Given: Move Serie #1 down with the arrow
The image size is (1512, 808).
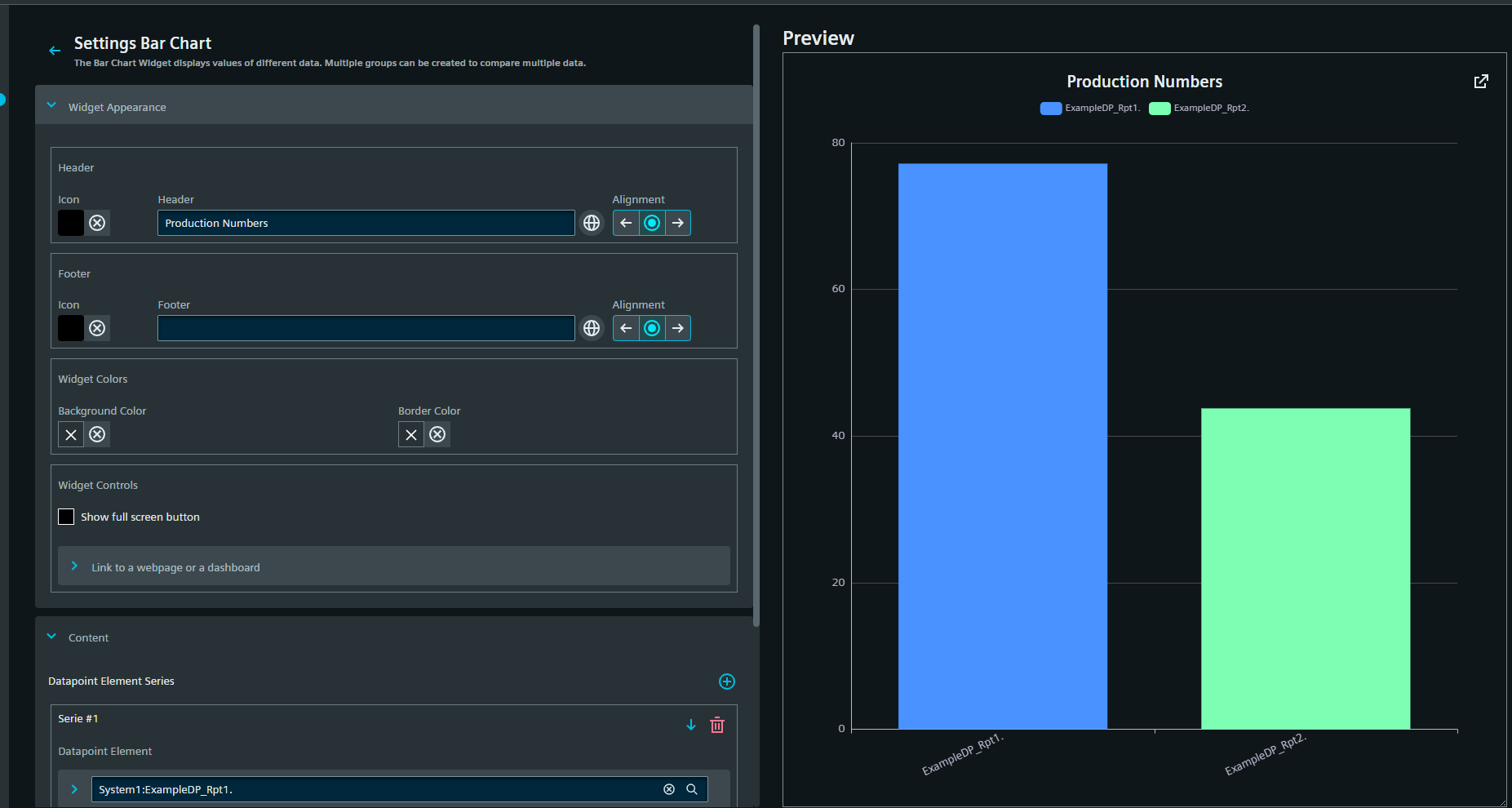Looking at the screenshot, I should point(691,725).
